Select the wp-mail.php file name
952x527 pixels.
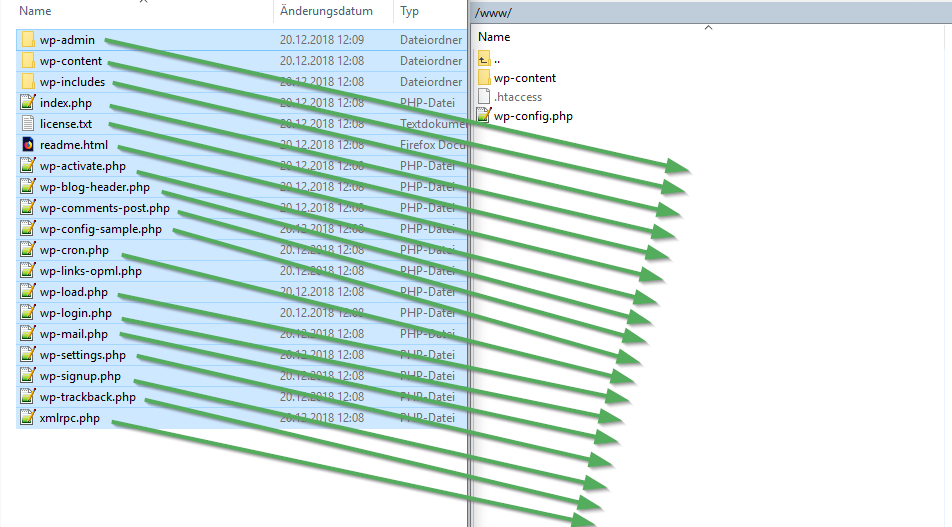click(x=73, y=334)
